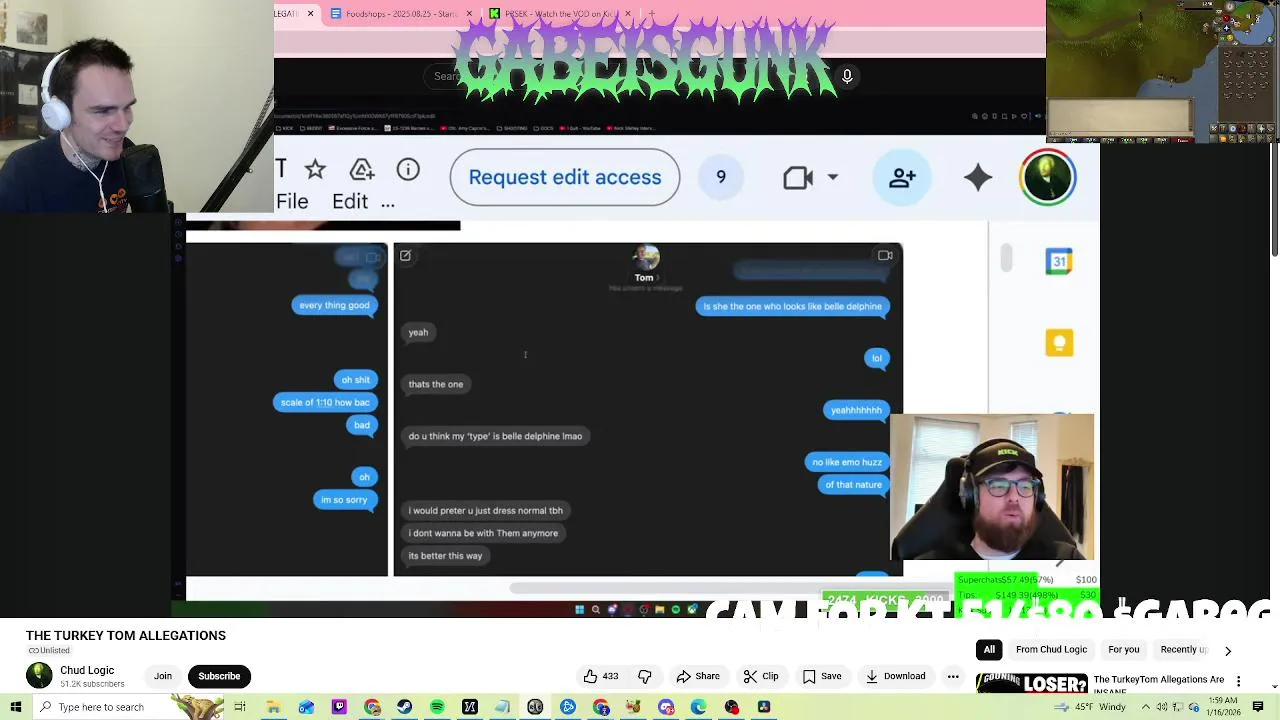This screenshot has width=1280, height=720.
Task: Subscribe to Chud Logic
Action: point(219,676)
